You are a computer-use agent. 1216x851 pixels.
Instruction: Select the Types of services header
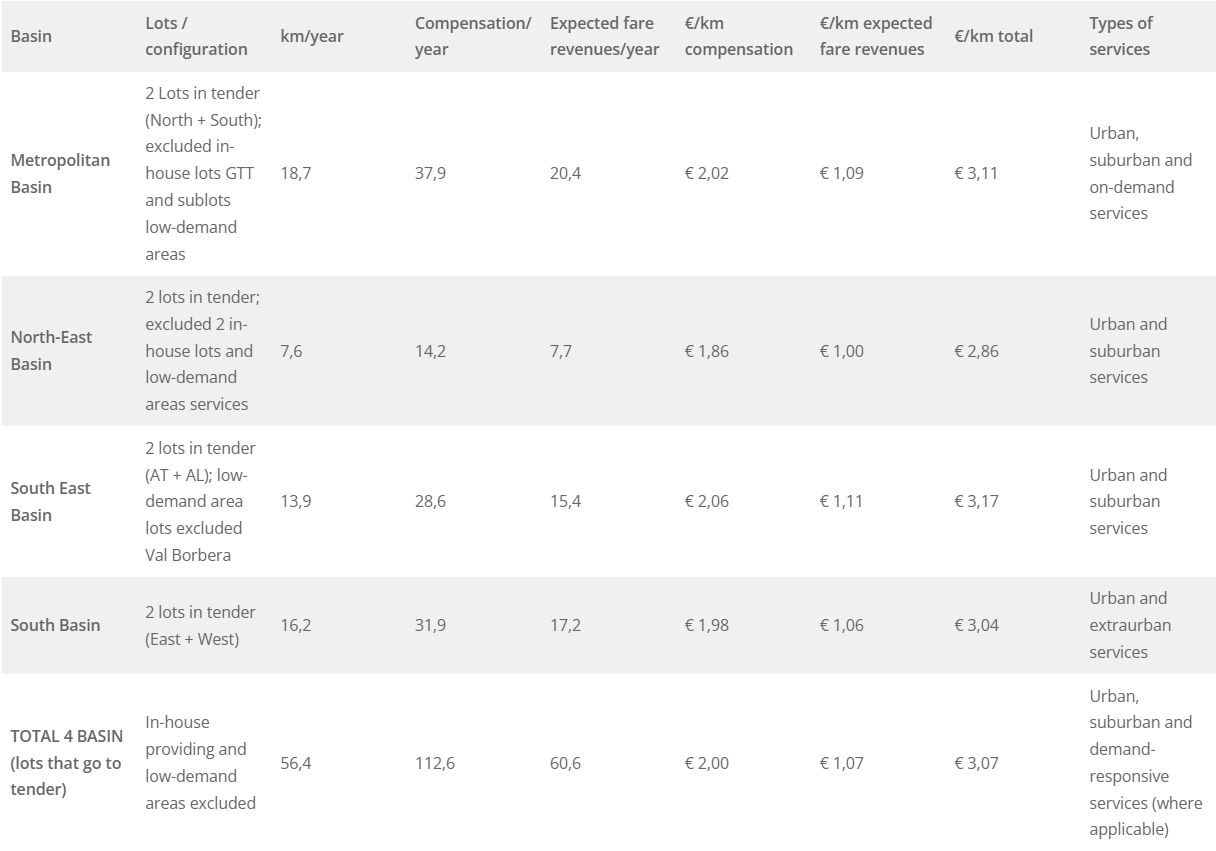[x=1121, y=36]
